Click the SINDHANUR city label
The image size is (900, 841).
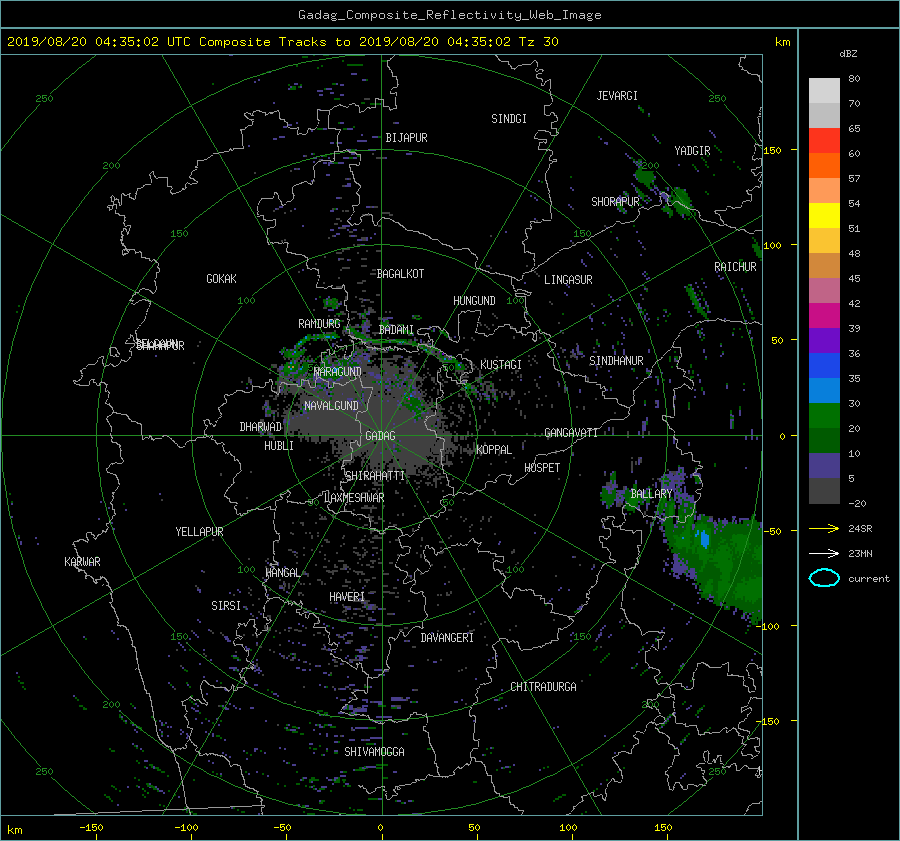(x=616, y=361)
